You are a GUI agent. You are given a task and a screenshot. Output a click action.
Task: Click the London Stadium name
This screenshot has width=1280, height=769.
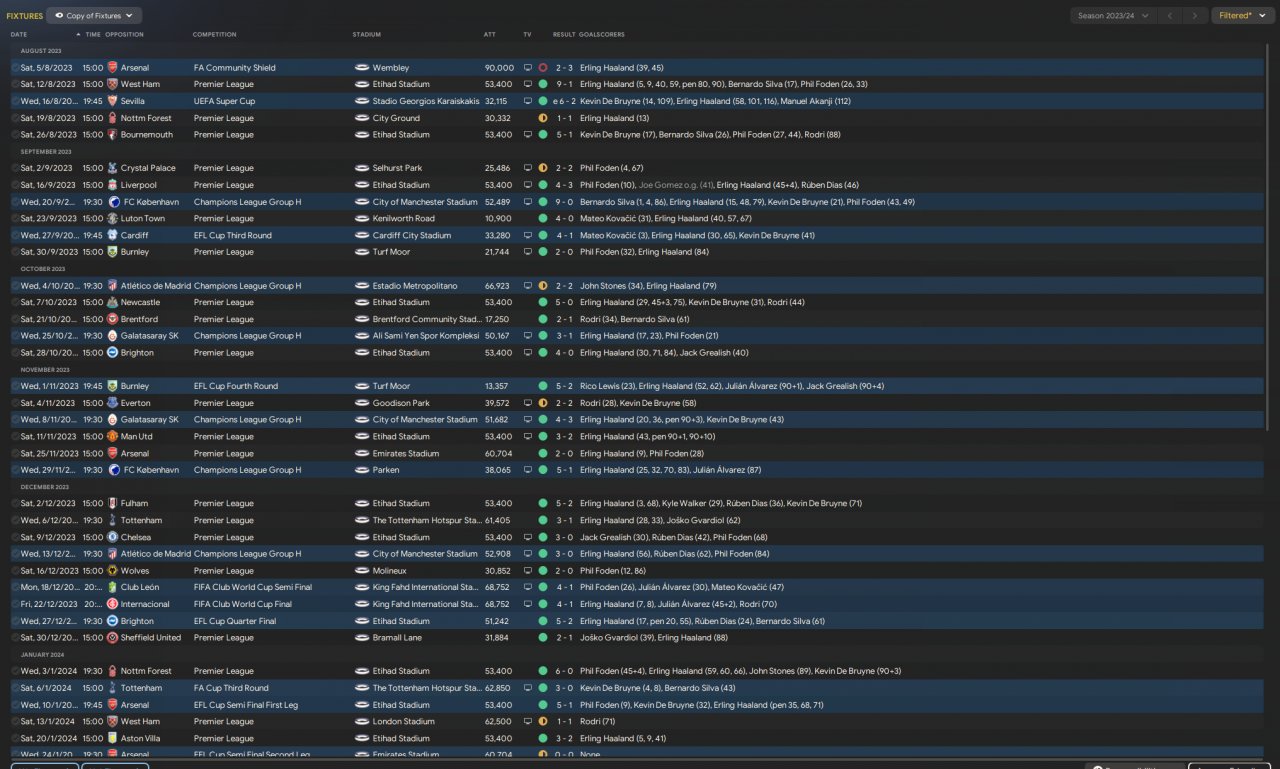coord(403,721)
